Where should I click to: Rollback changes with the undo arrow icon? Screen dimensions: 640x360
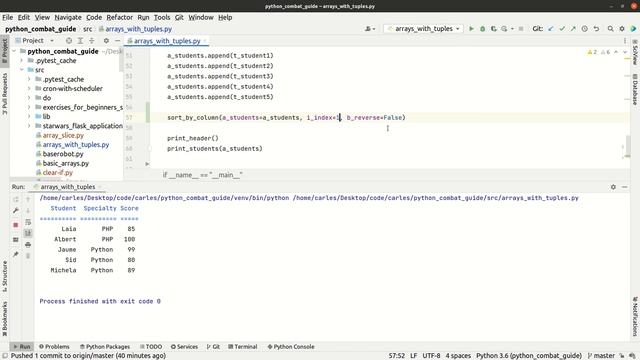(x=596, y=29)
